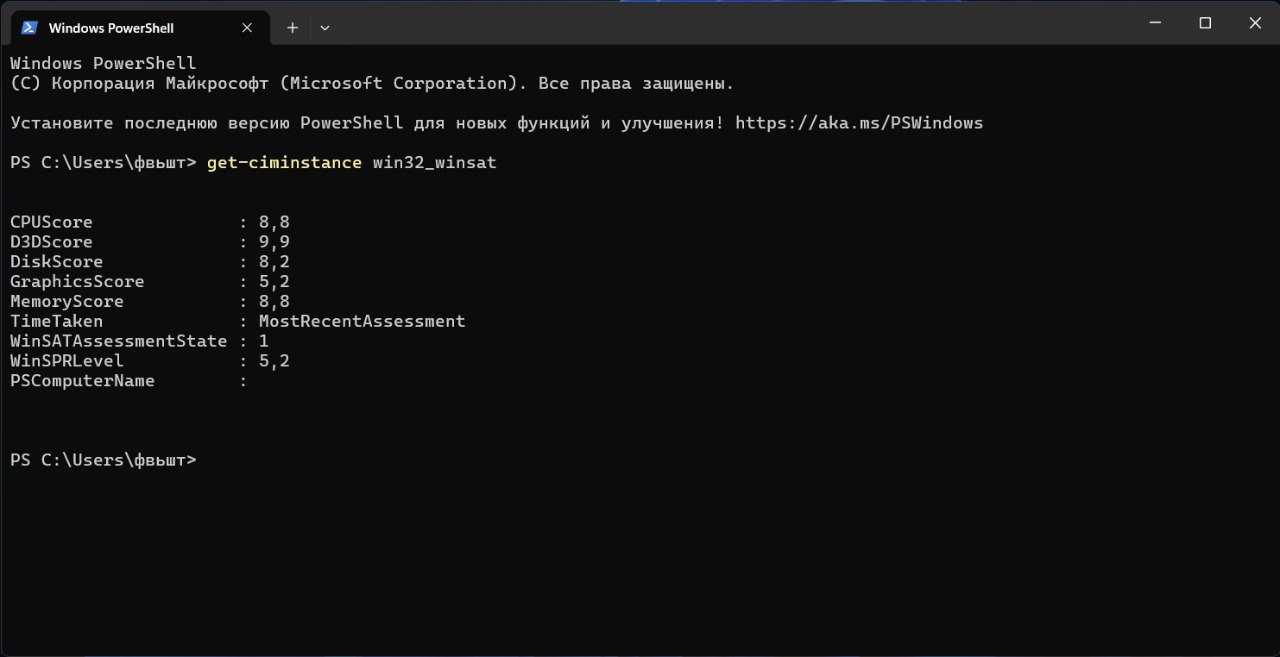1280x657 pixels.
Task: Click the CPUScore label
Action: (x=51, y=222)
